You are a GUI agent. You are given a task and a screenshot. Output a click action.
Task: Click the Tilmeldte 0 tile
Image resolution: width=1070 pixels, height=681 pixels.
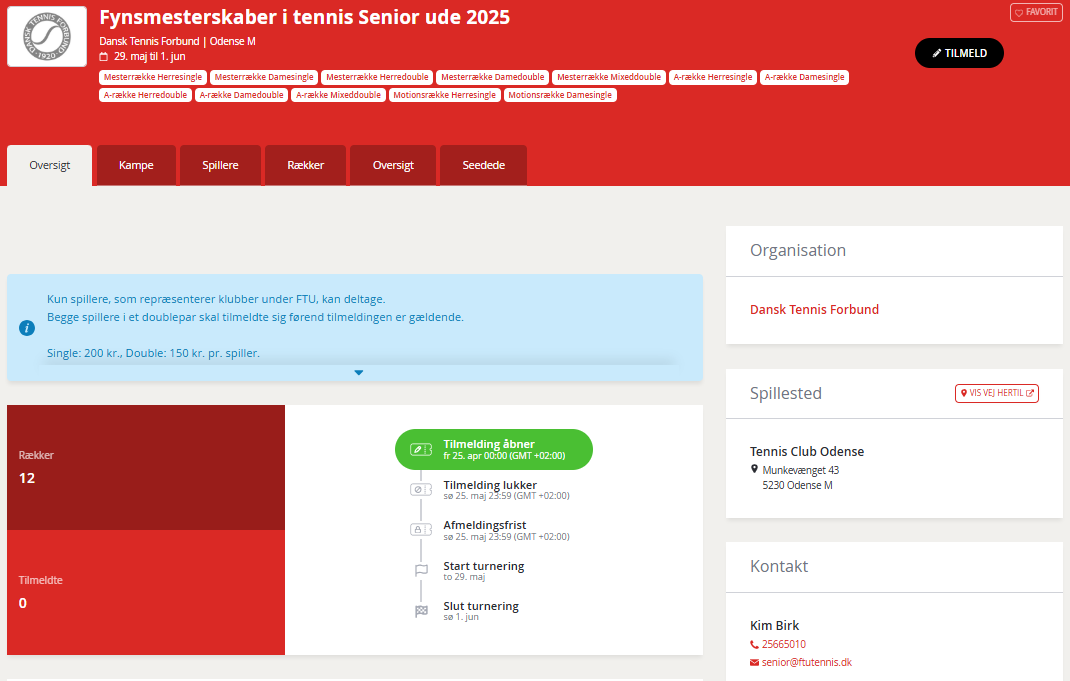tap(146, 592)
